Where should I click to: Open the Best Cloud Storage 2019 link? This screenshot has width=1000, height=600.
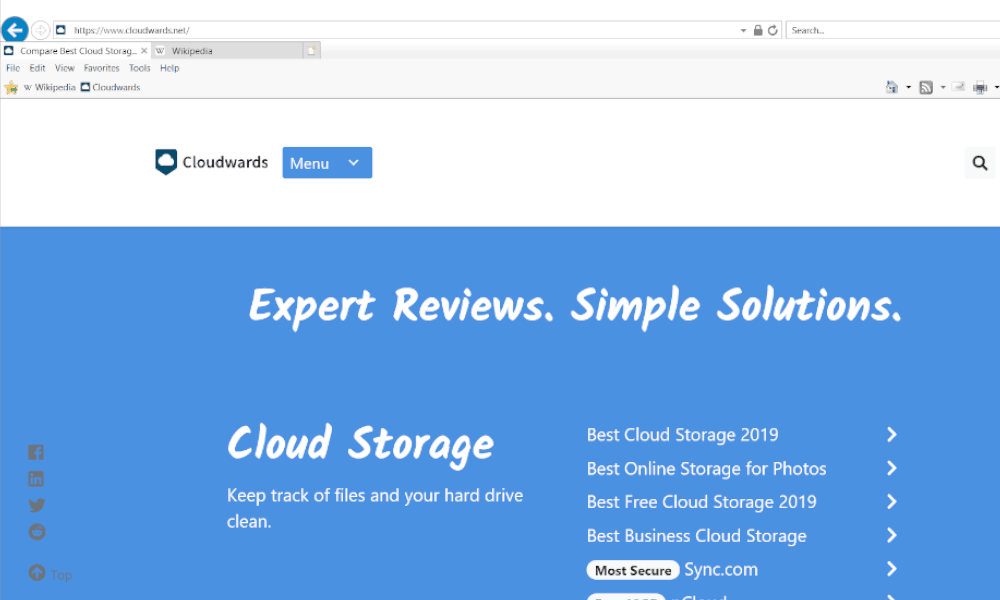(x=682, y=435)
